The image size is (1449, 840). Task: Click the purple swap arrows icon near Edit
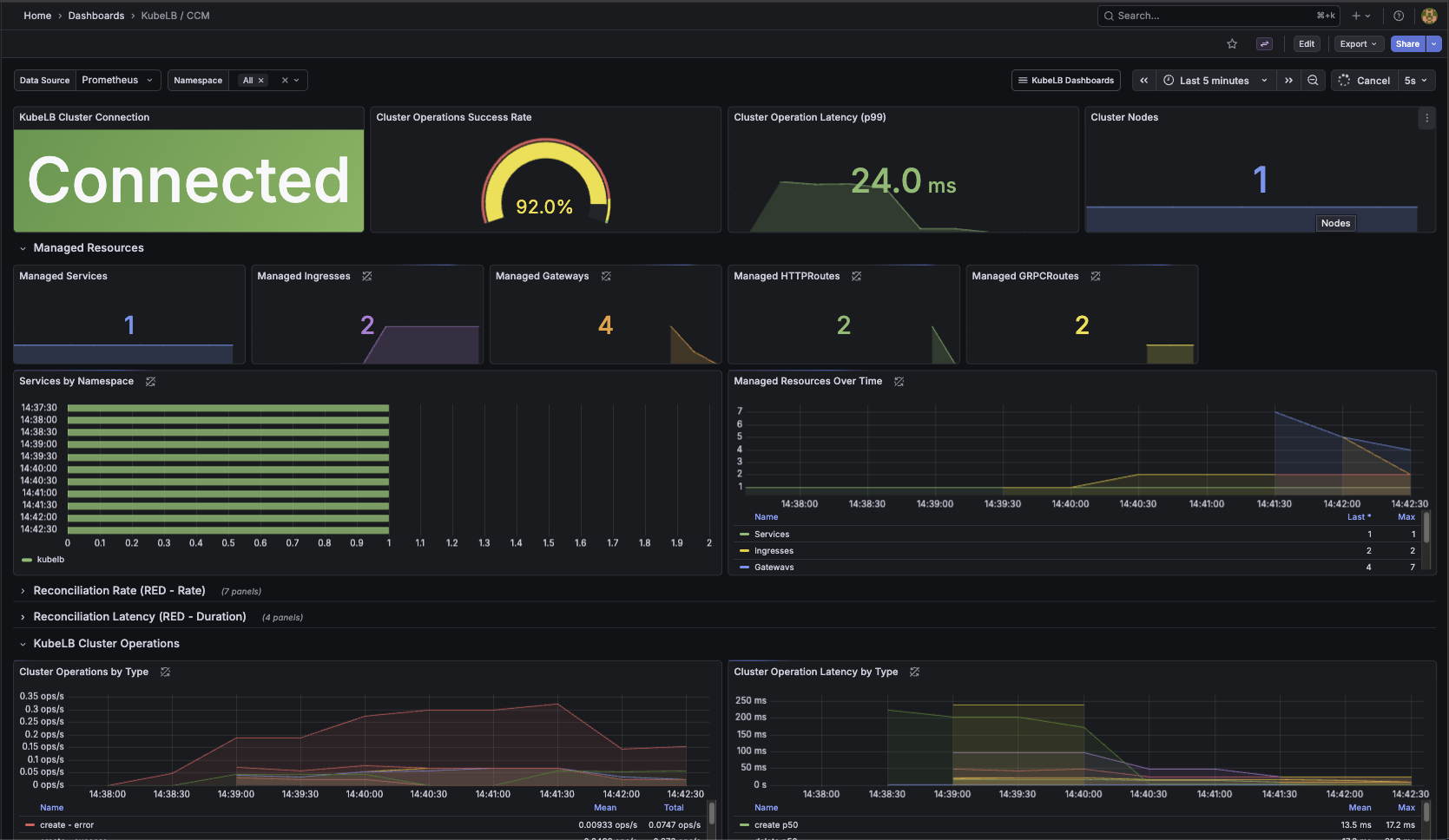click(x=1264, y=43)
